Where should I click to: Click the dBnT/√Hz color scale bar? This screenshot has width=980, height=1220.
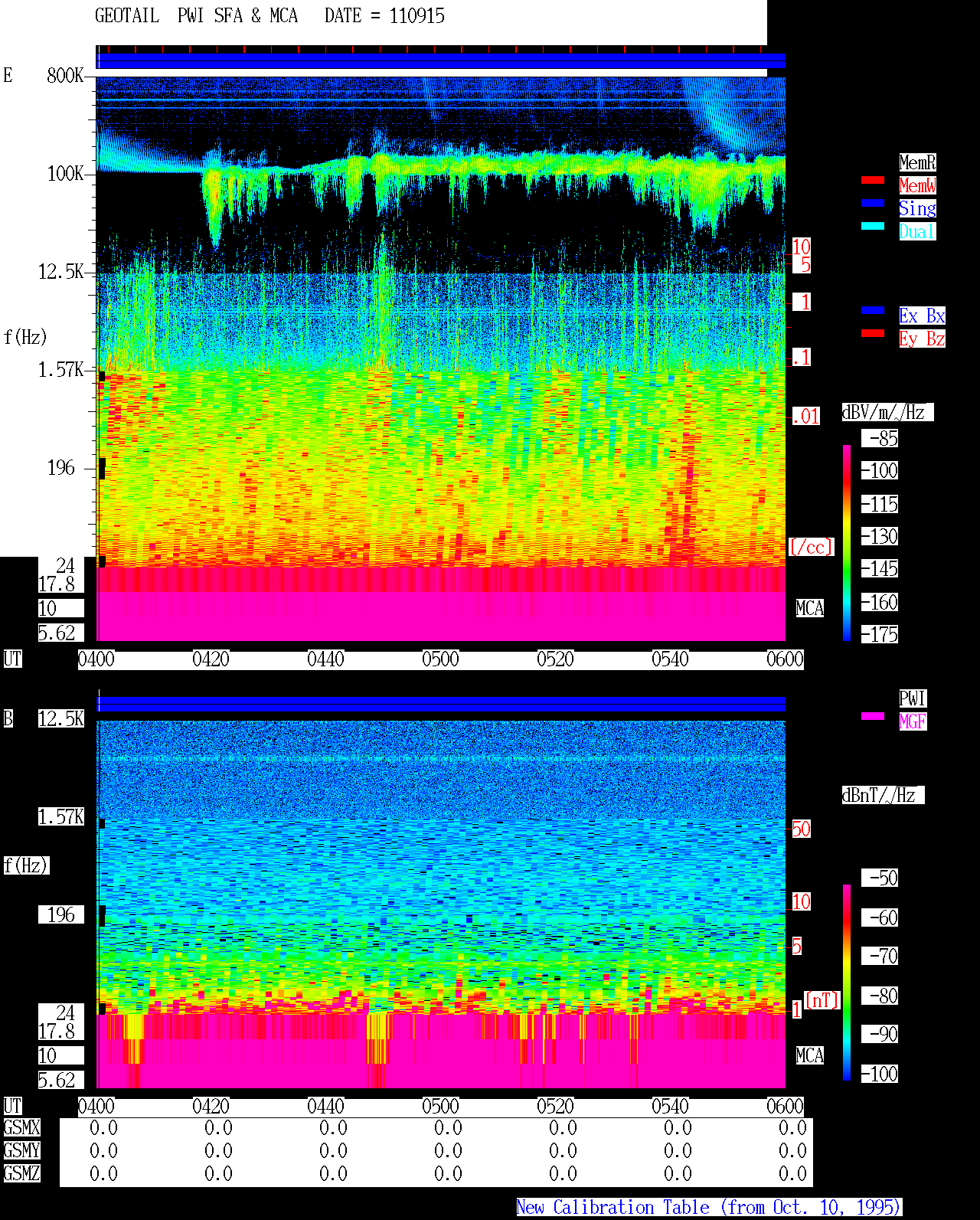tap(847, 983)
